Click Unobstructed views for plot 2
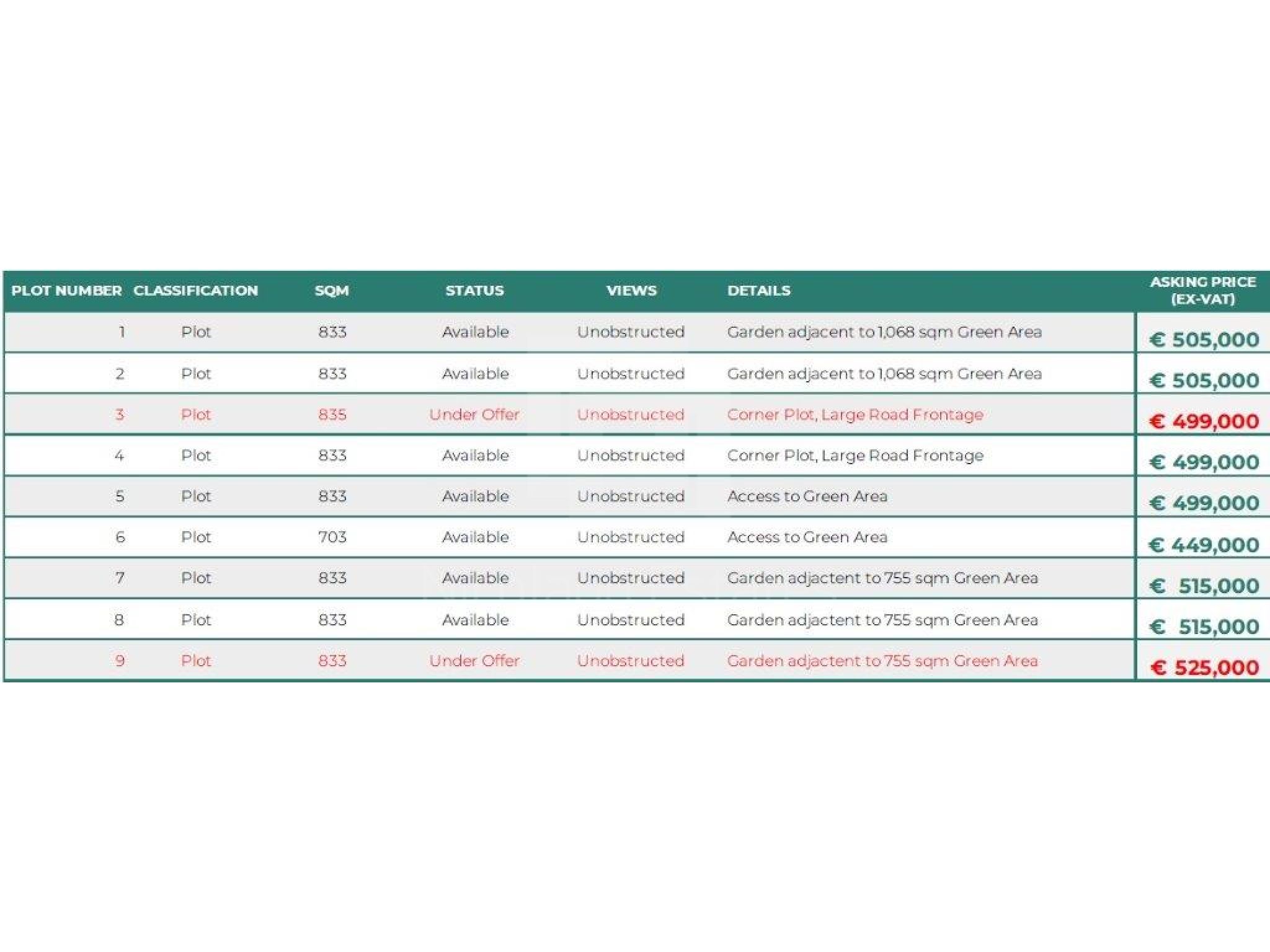Viewport: 1270px width, 952px height. [x=631, y=374]
